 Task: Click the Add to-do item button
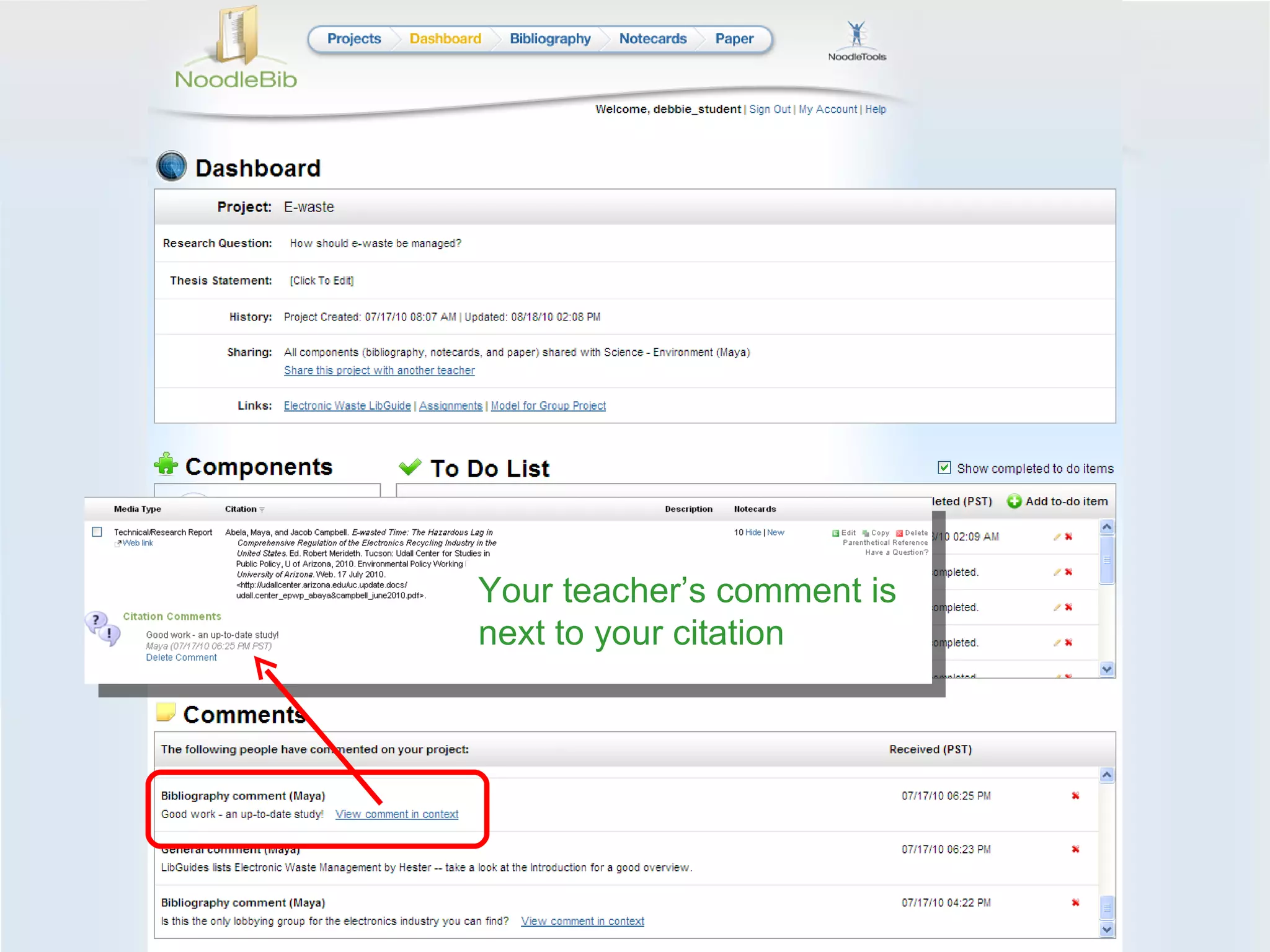coord(1057,501)
